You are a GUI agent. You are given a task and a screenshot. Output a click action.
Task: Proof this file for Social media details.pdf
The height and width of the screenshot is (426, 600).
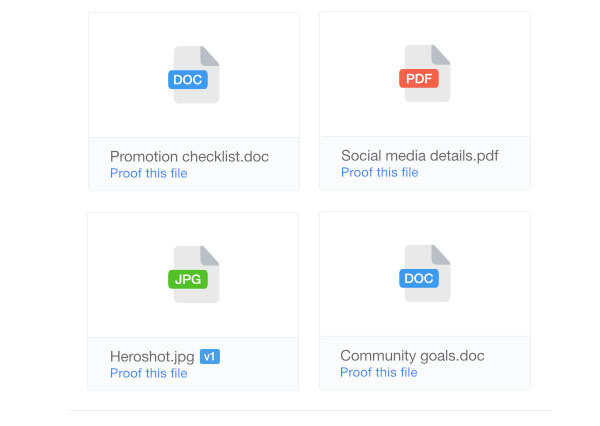click(380, 173)
